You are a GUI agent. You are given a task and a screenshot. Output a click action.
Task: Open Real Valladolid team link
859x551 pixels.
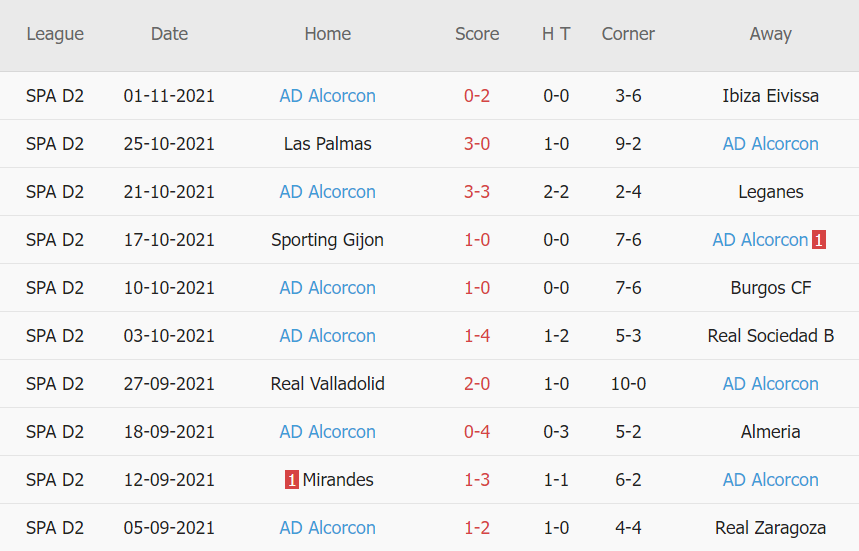pos(328,384)
